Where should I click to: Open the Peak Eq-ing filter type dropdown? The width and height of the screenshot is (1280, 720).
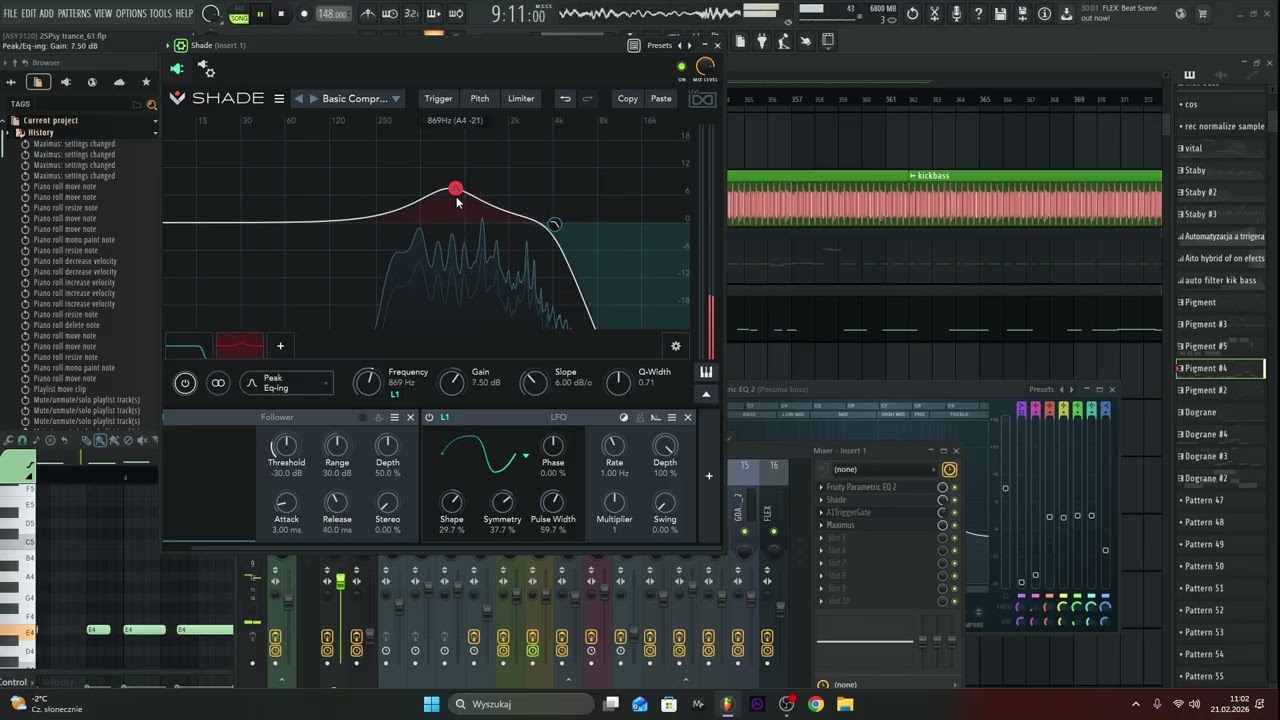click(x=284, y=383)
